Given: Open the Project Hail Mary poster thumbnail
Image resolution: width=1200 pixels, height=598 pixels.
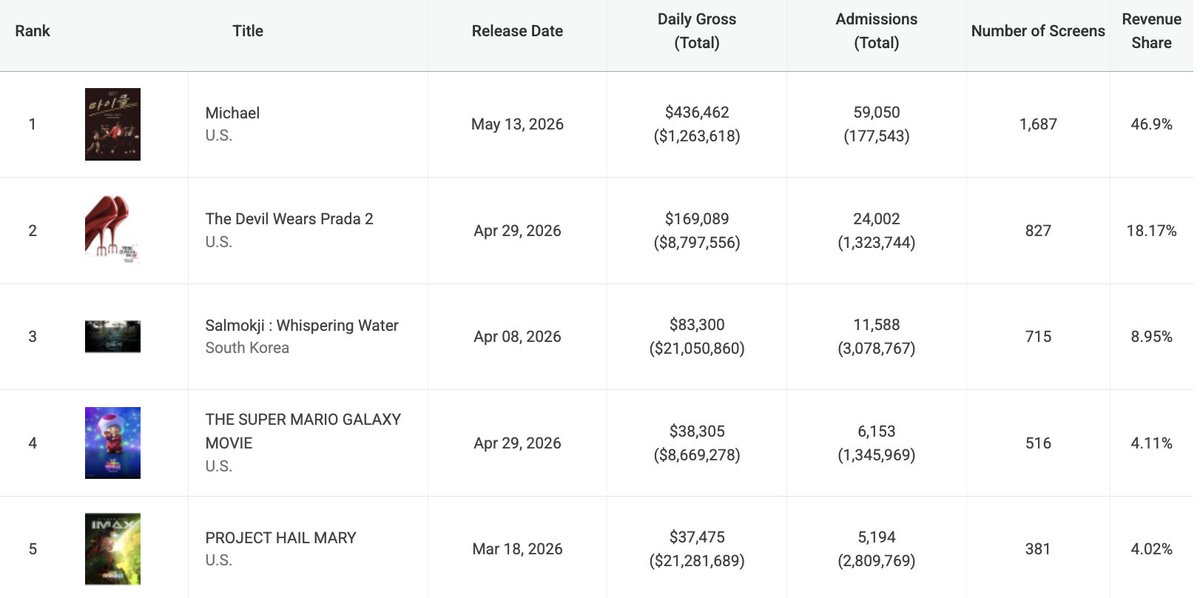Looking at the screenshot, I should pos(113,549).
